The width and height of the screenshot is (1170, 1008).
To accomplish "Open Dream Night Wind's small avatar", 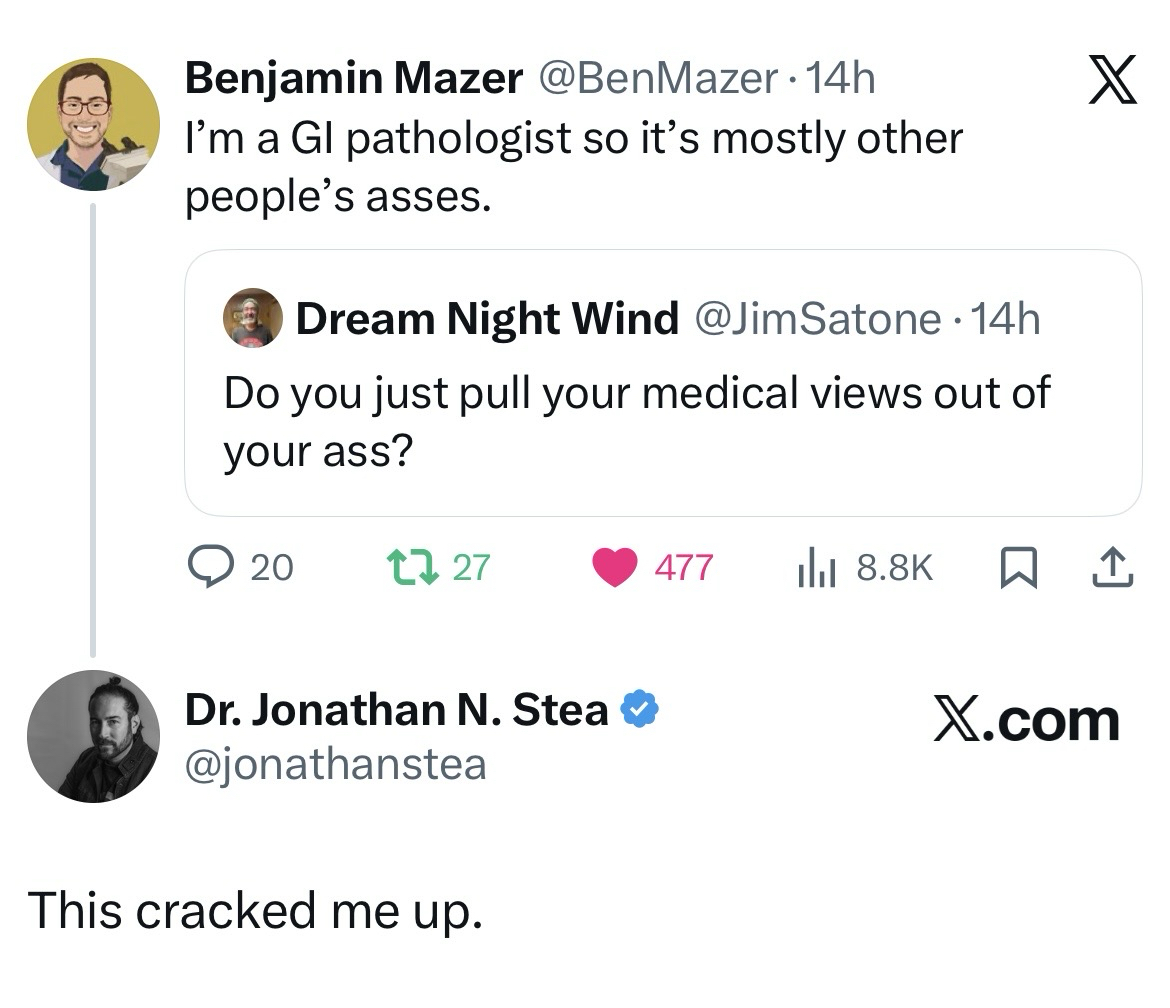I will [253, 319].
